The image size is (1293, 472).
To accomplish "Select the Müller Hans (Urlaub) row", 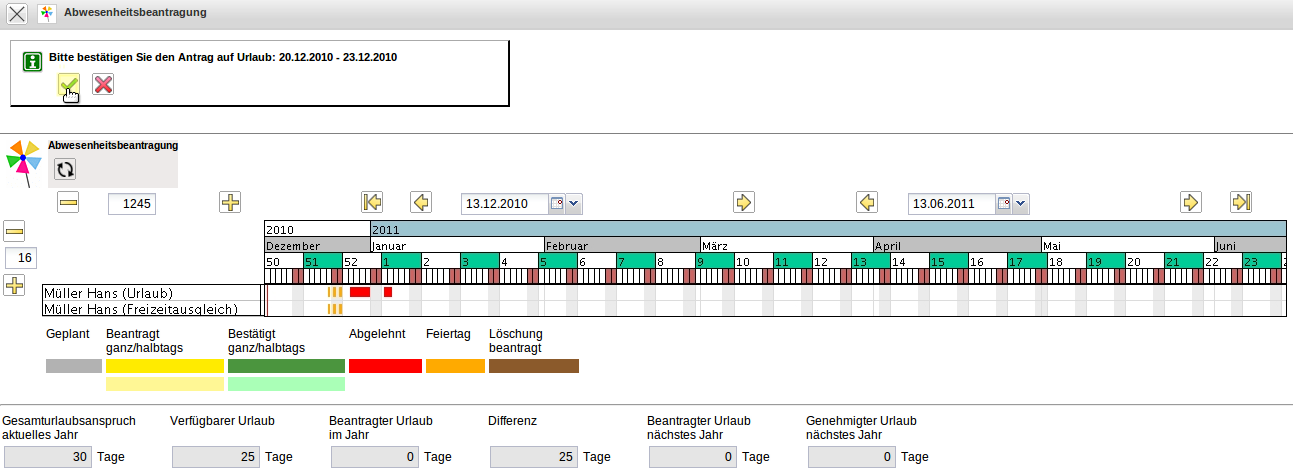I will click(x=150, y=293).
